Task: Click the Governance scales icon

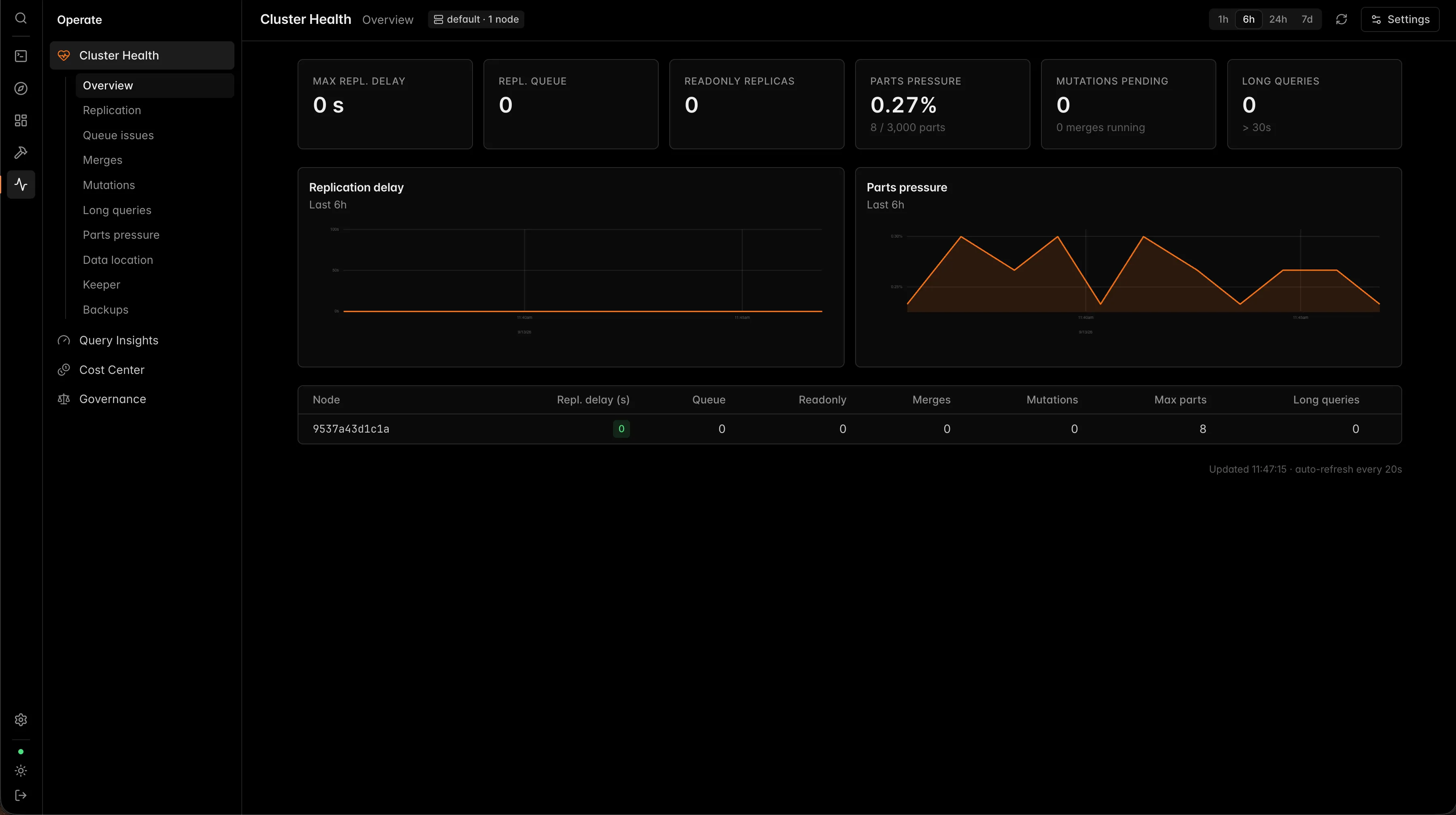Action: pyautogui.click(x=64, y=399)
